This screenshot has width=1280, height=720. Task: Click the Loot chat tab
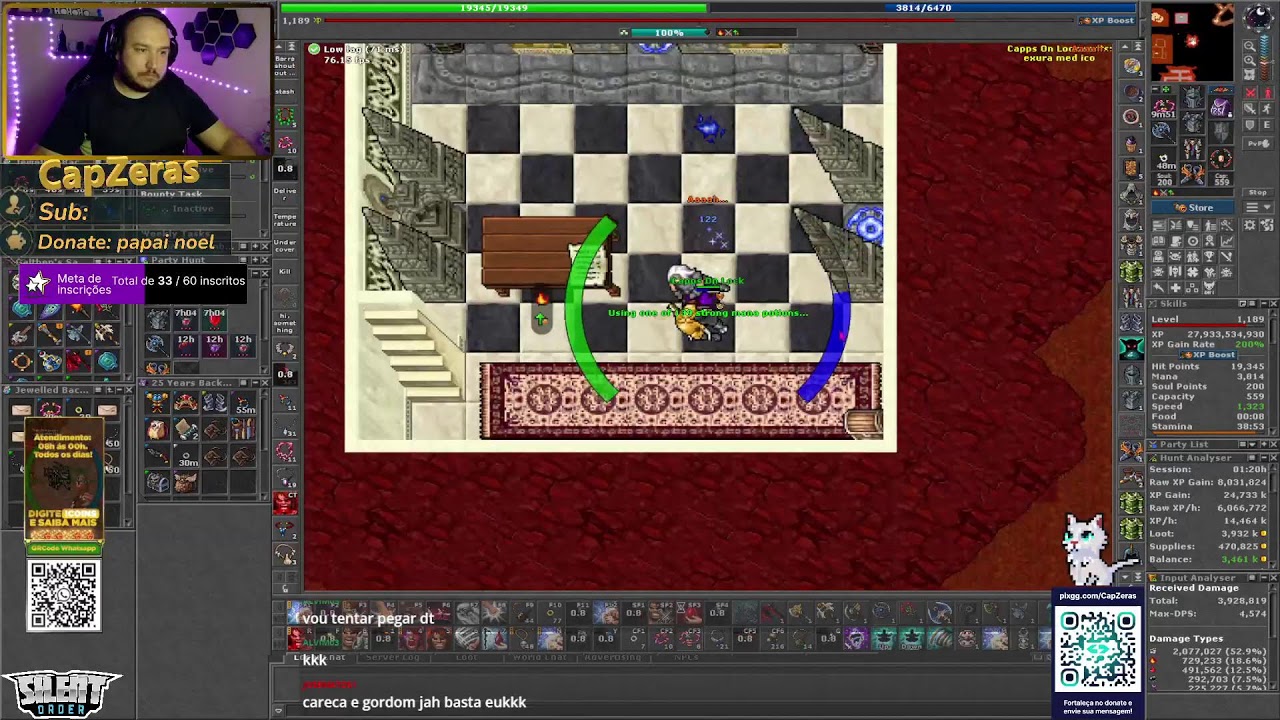point(466,657)
